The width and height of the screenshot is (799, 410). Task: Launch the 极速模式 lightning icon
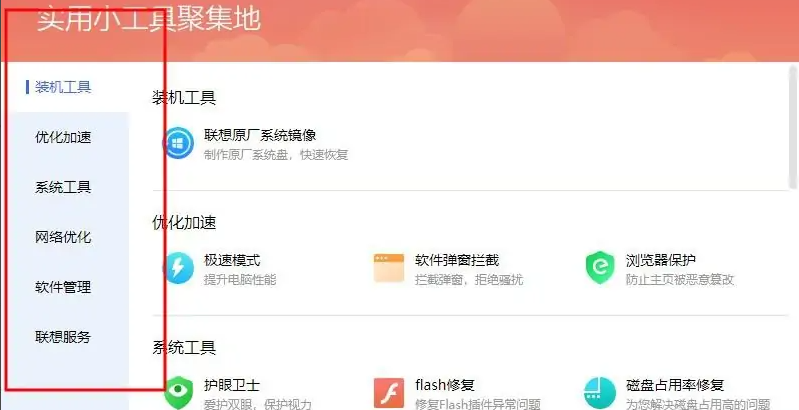pos(178,268)
